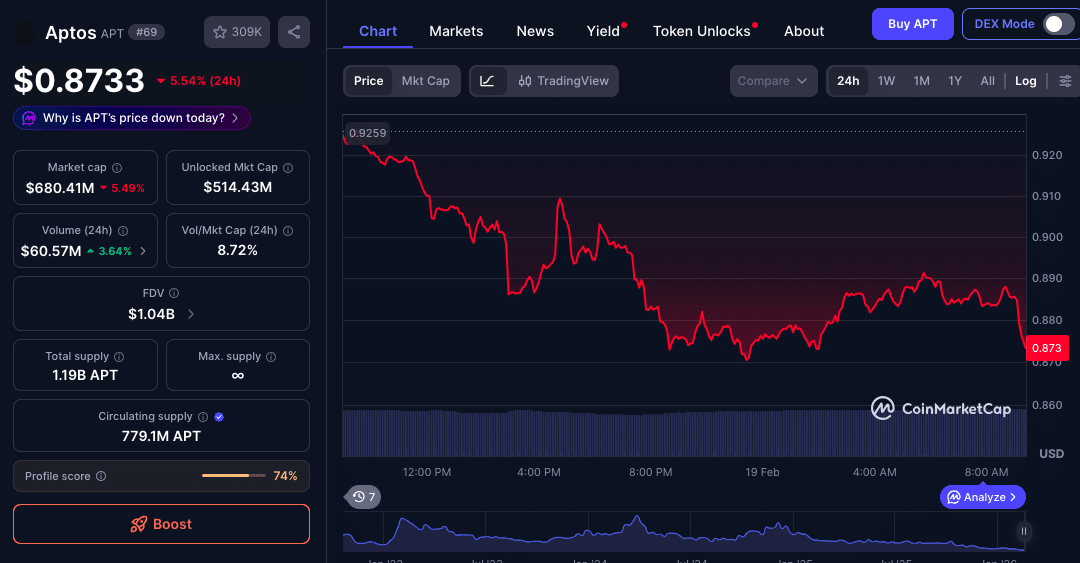This screenshot has width=1080, height=563.
Task: Select the All timeframe
Action: 988,81
